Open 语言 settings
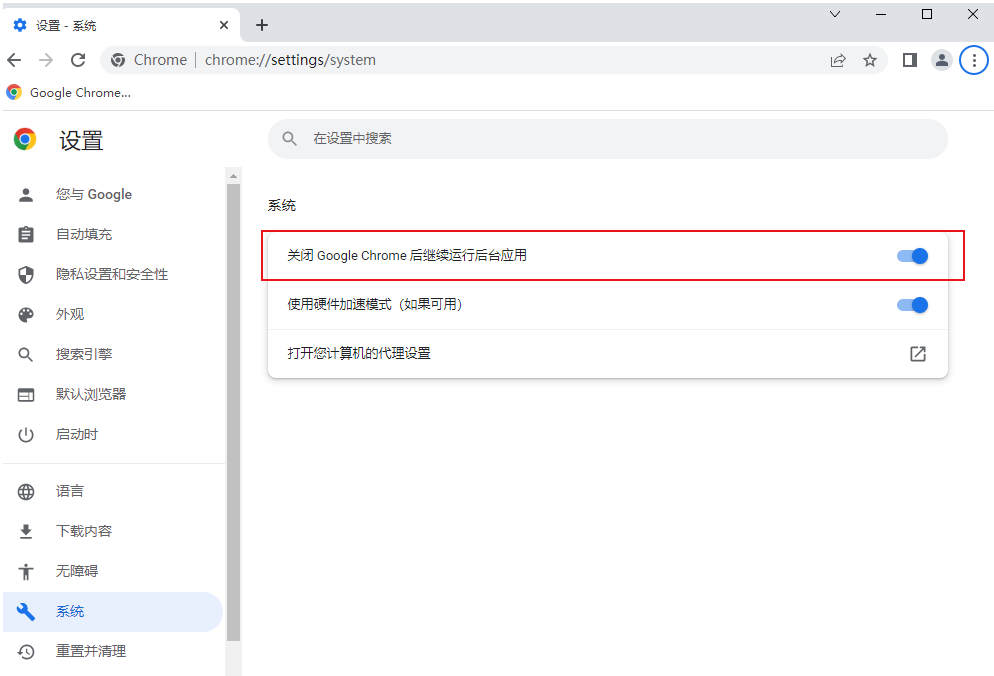Screen dimensions: 994x676 point(113,491)
